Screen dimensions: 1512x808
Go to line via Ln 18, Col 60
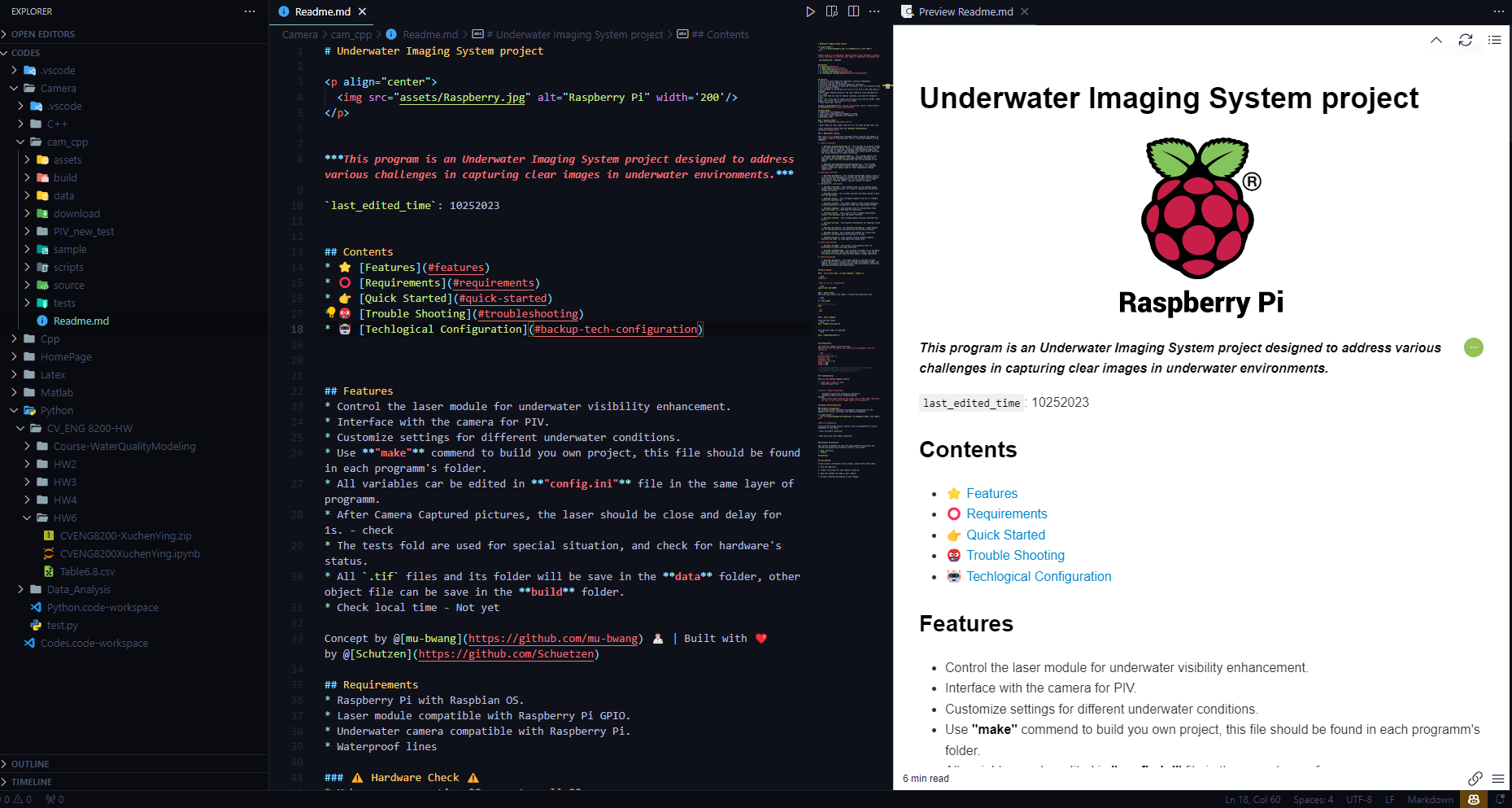coord(1253,800)
